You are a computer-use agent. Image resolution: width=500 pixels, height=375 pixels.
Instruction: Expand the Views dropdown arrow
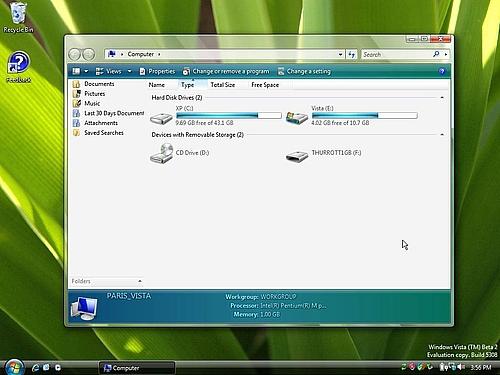point(130,71)
